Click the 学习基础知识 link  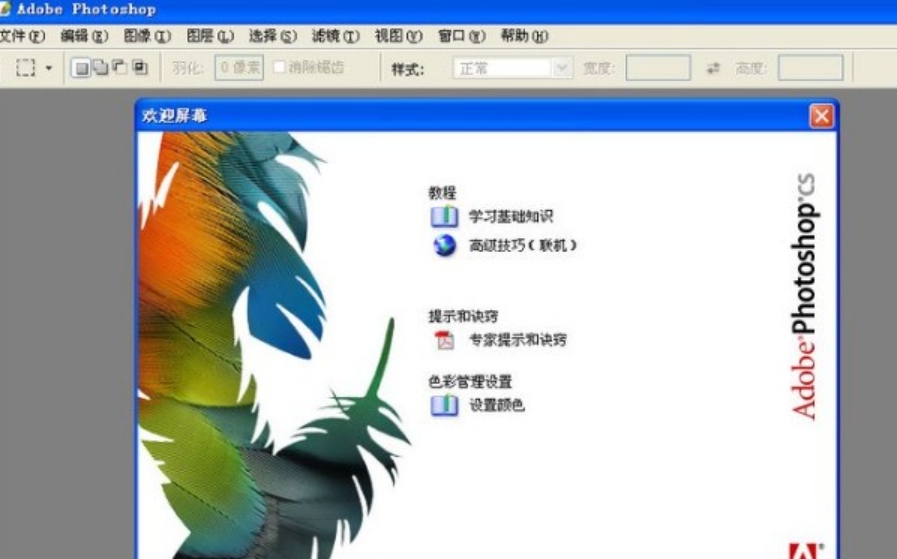[511, 216]
